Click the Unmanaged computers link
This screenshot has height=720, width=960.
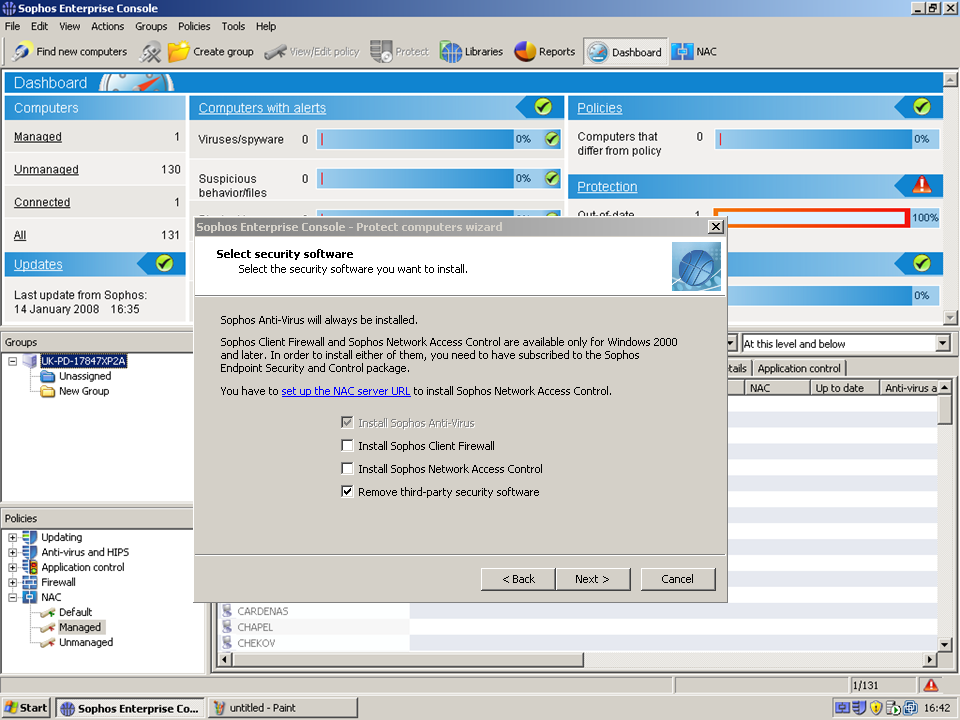pos(46,169)
